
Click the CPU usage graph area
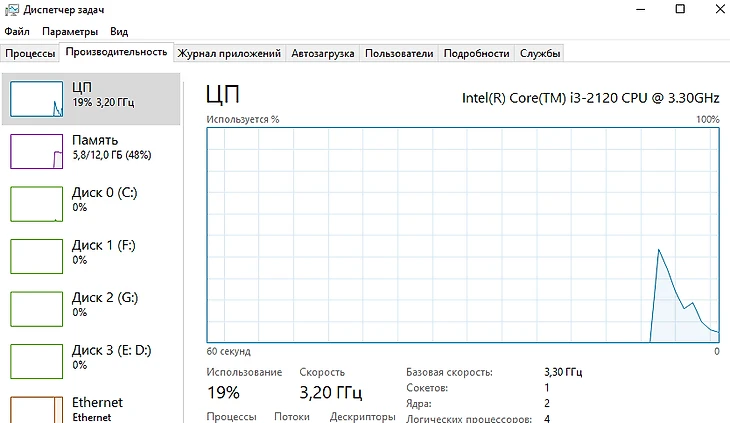click(462, 234)
